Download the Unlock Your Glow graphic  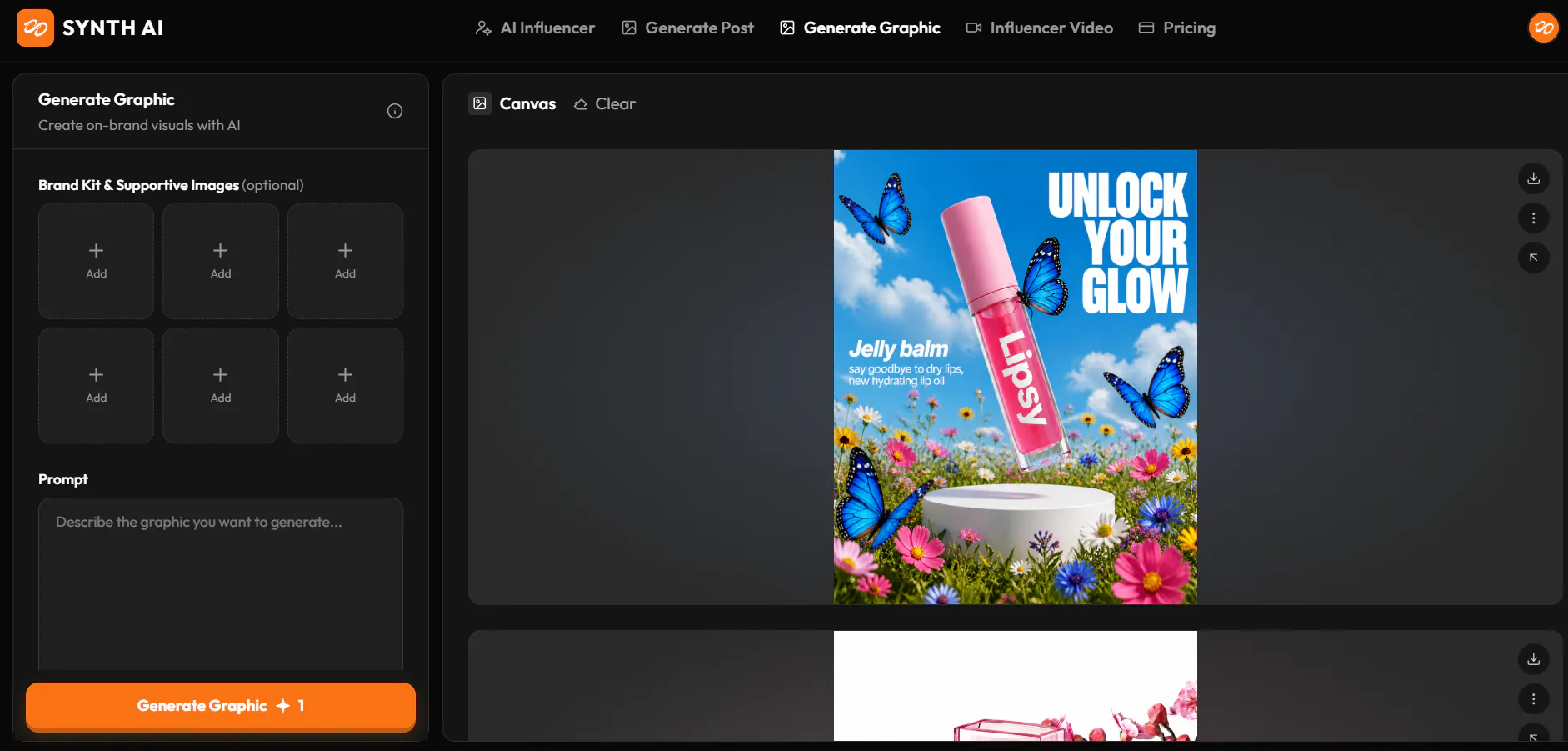(x=1533, y=178)
